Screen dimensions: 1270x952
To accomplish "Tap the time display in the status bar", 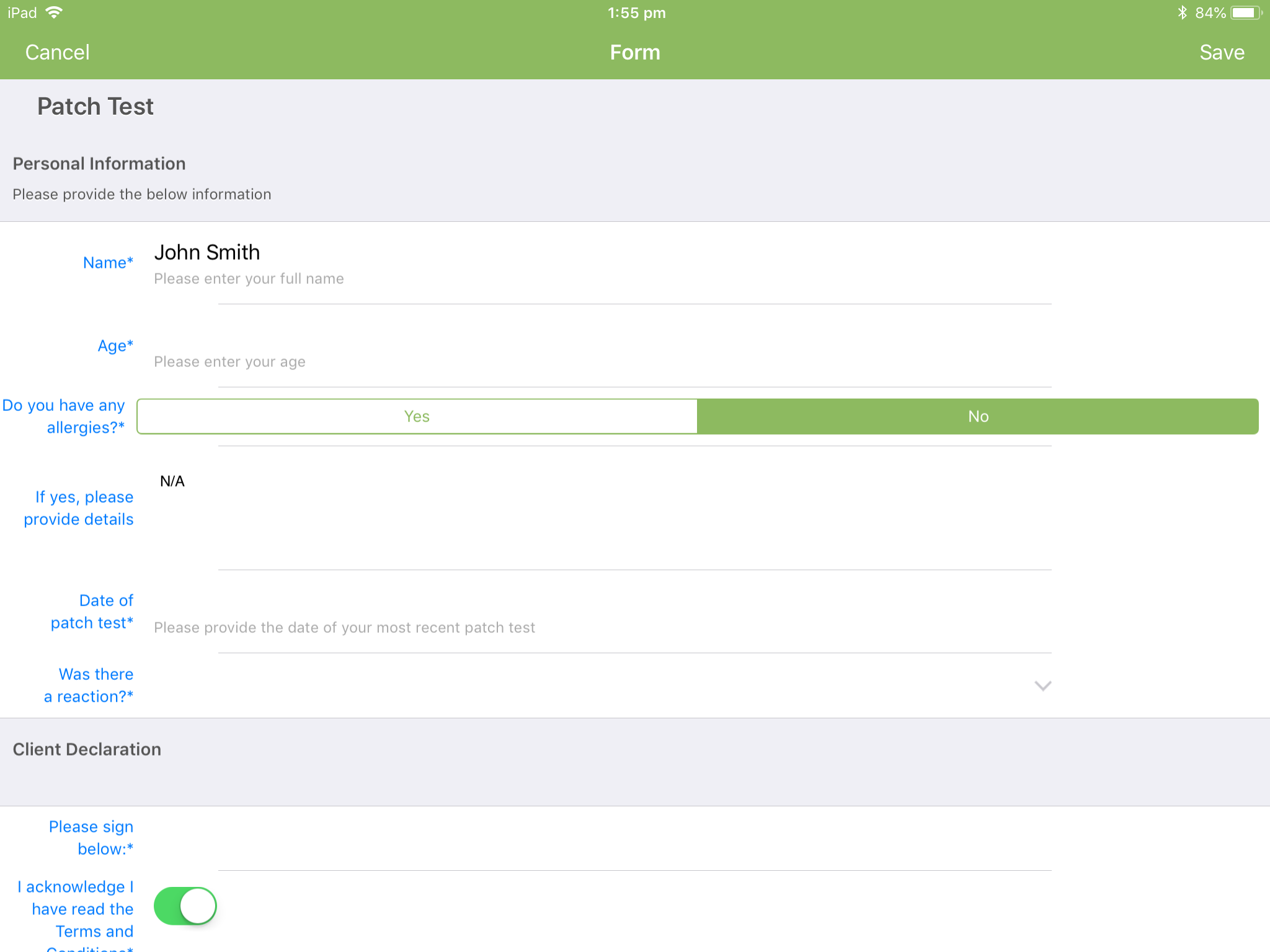I will point(636,12).
